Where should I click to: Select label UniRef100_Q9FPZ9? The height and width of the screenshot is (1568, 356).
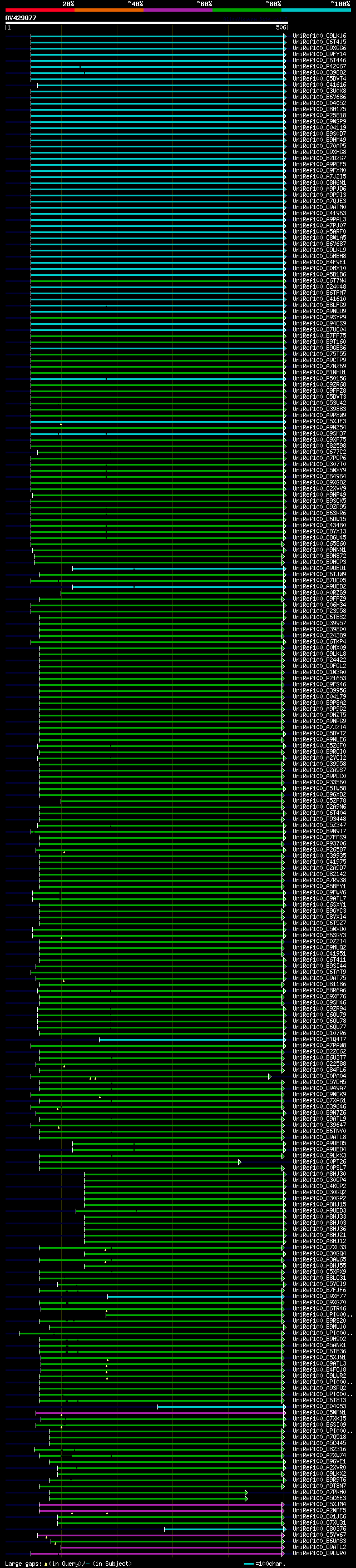click(319, 599)
